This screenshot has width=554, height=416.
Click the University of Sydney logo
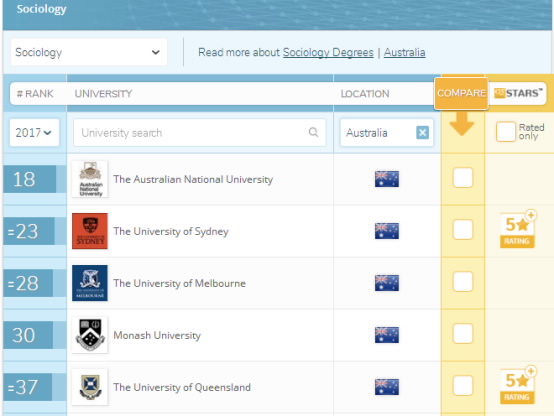tap(90, 231)
